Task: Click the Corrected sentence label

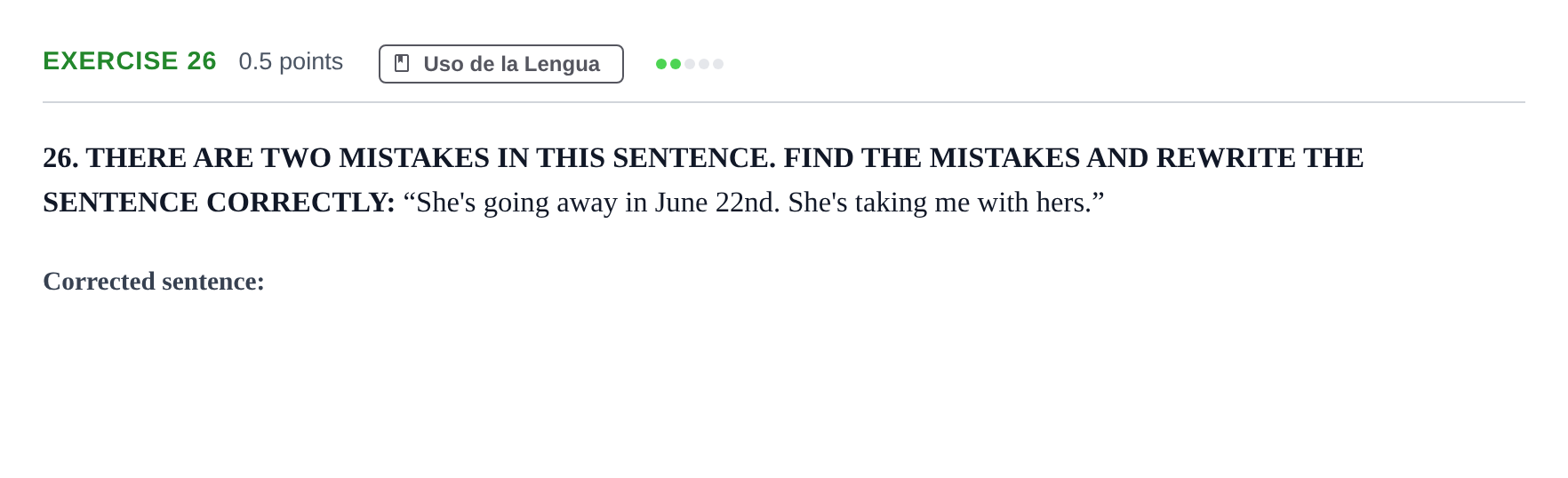Action: [154, 281]
